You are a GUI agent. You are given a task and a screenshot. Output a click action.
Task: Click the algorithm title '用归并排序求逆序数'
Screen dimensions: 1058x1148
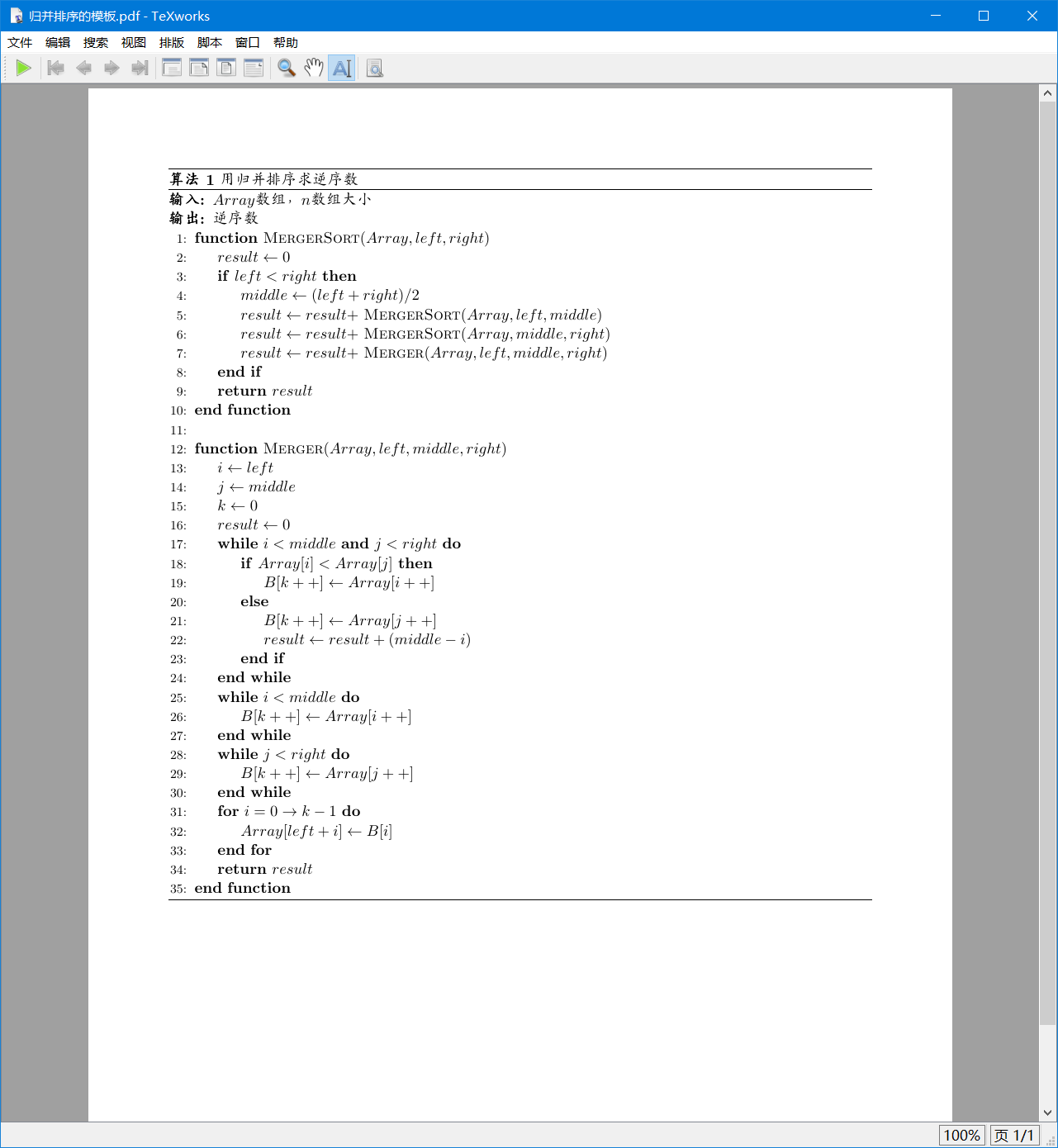[289, 179]
